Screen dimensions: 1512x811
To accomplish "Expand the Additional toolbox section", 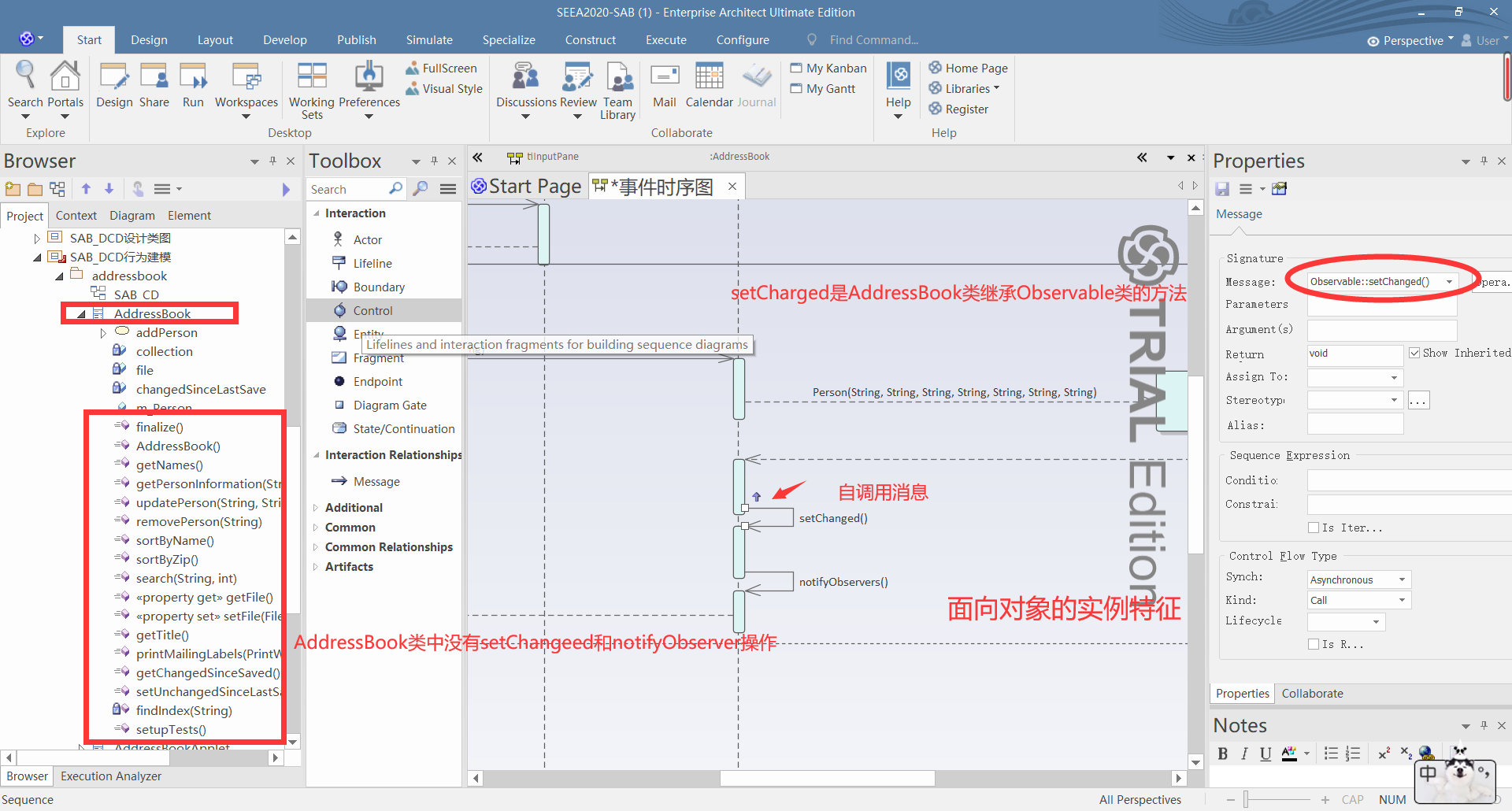I will (316, 508).
